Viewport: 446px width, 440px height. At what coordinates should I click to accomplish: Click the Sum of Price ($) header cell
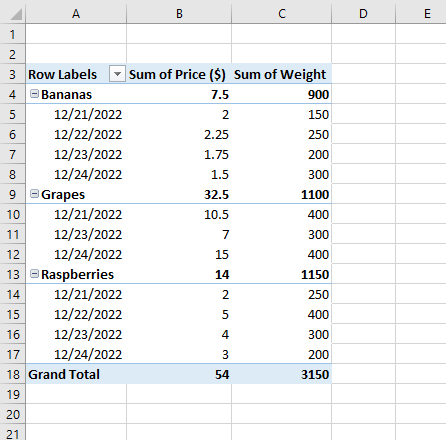click(179, 74)
